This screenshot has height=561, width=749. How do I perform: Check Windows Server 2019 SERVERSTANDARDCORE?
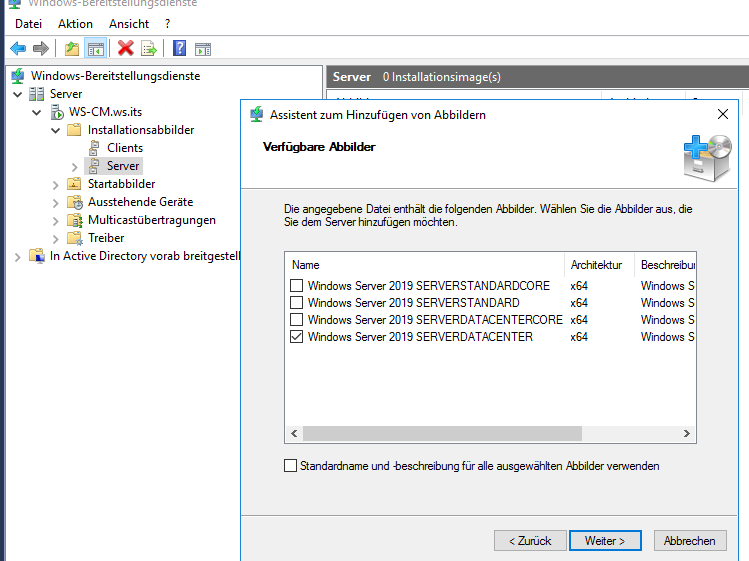pyautogui.click(x=297, y=285)
